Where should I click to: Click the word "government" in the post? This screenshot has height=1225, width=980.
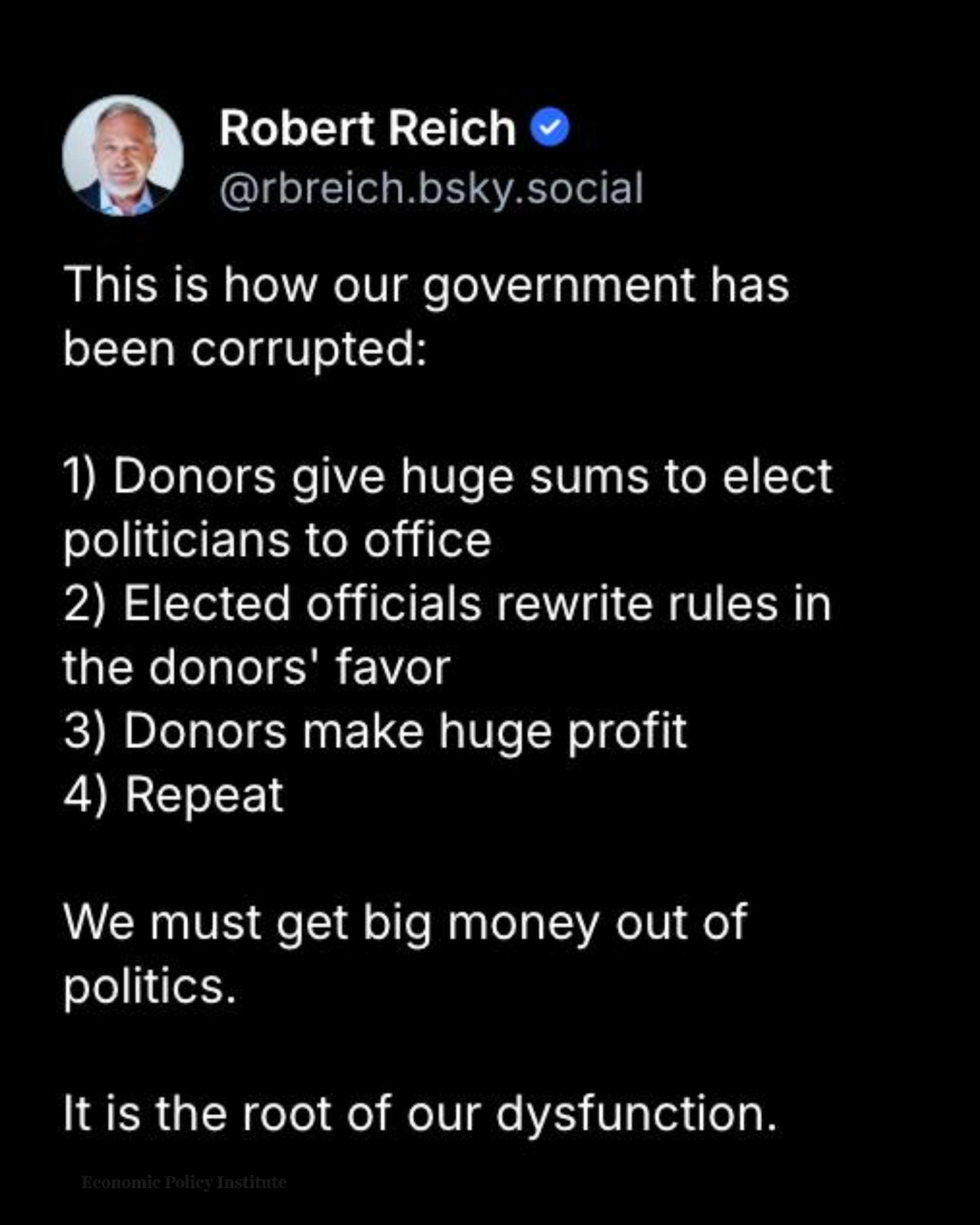559,286
